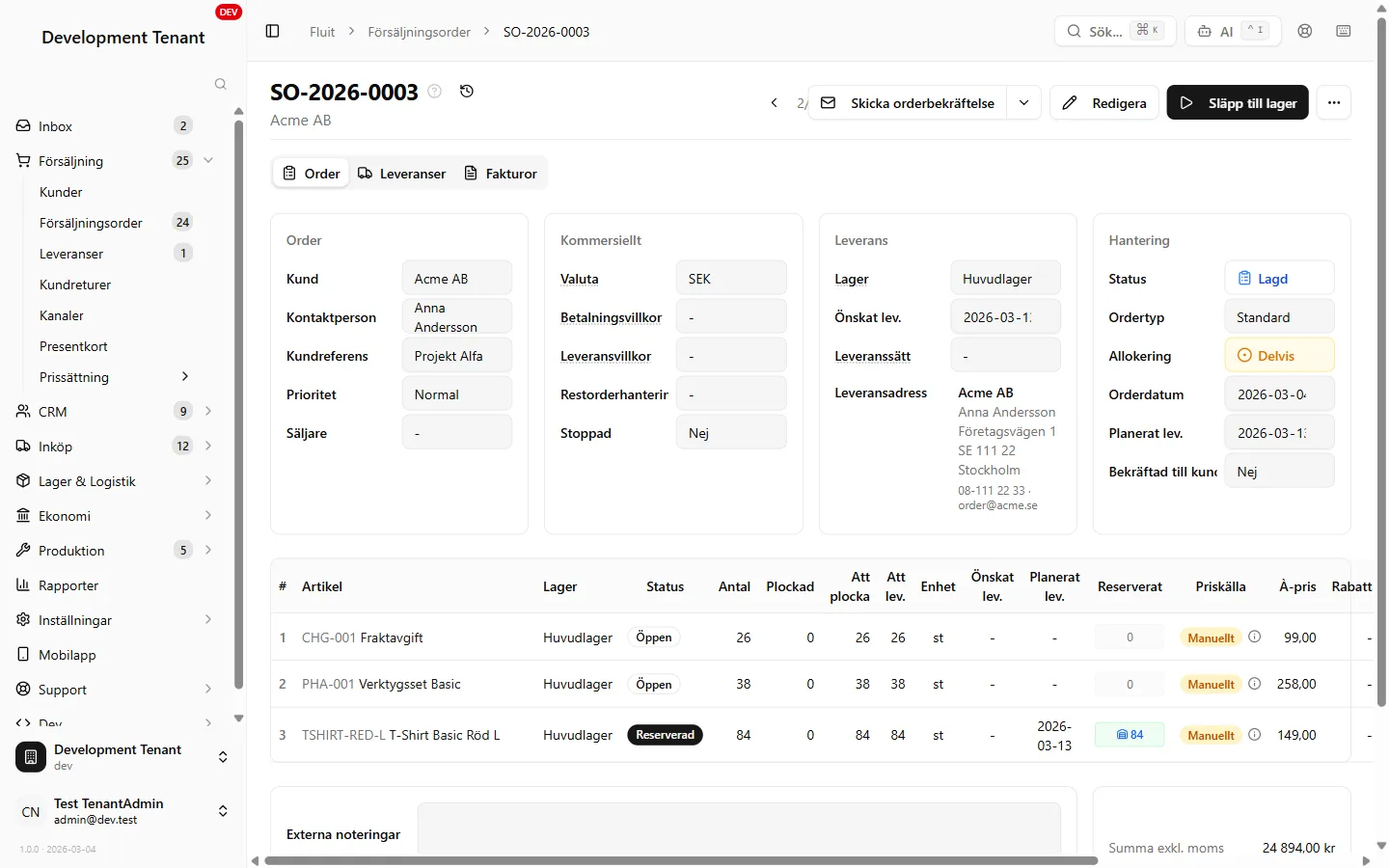Click the Försäljning cart icon
The height and width of the screenshot is (868, 1389).
click(23, 160)
